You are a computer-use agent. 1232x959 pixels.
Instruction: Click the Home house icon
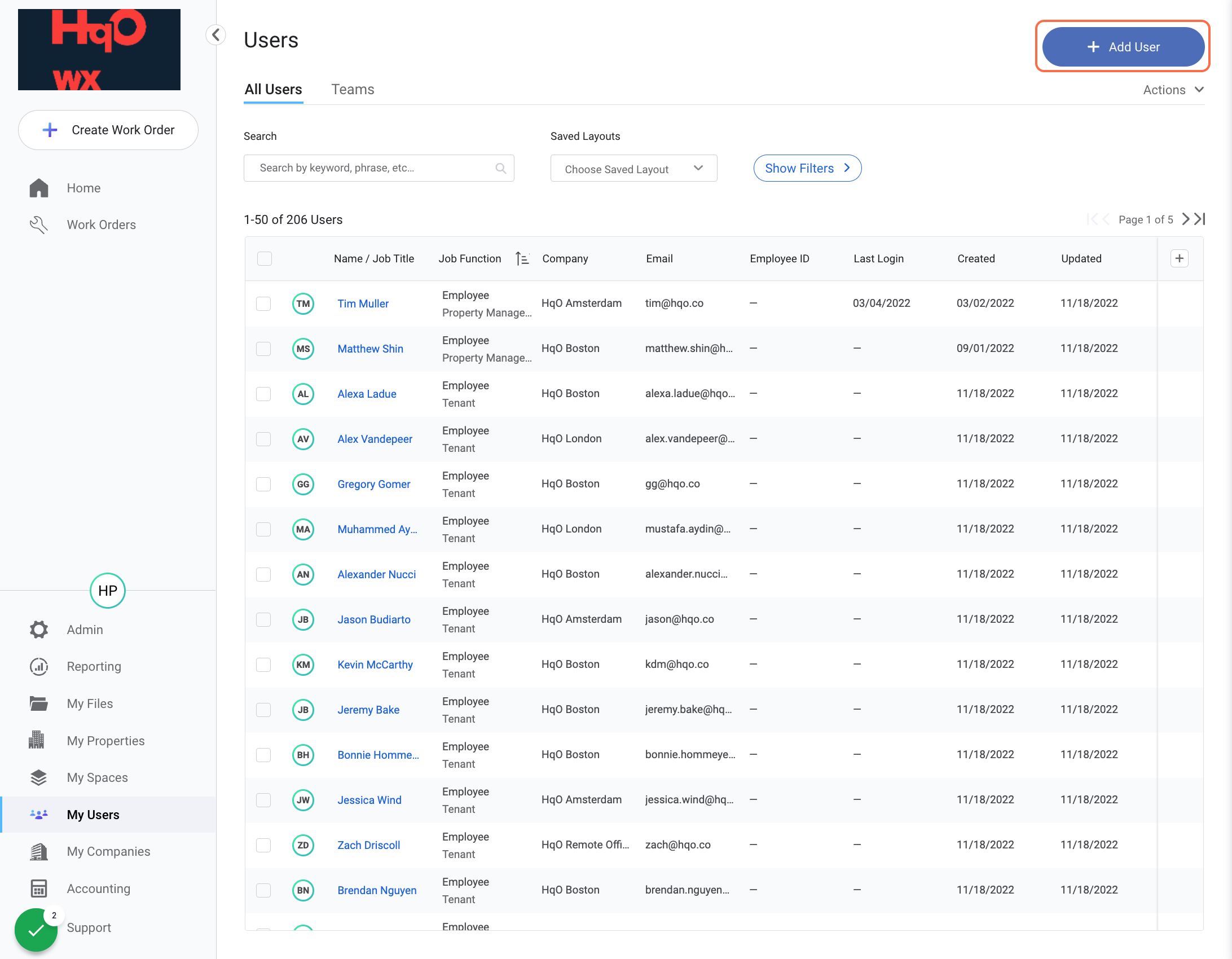(39, 188)
